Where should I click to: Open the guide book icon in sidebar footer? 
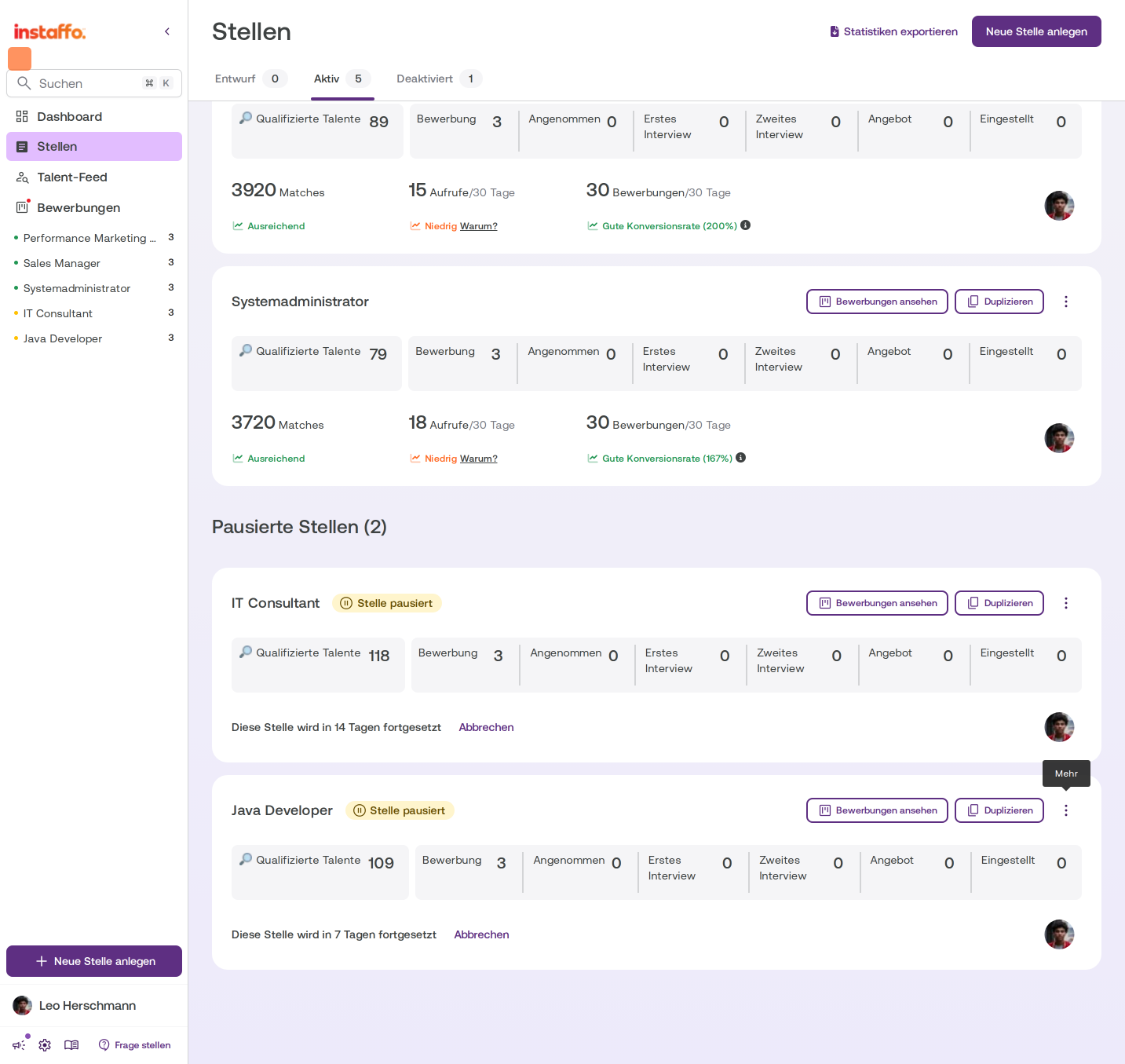71,1045
